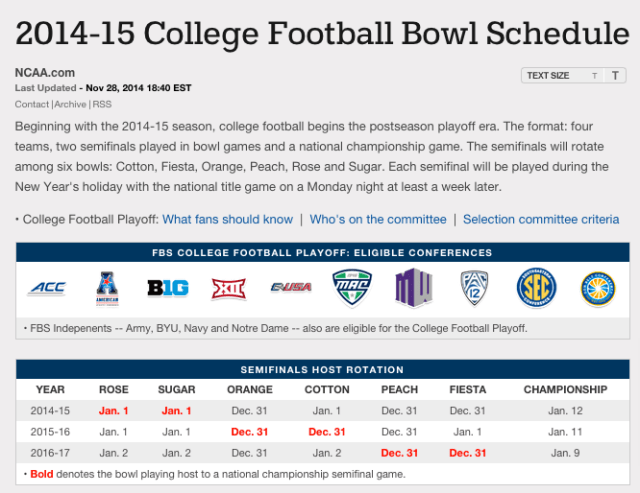Open "Selection committee criteria" link

pyautogui.click(x=541, y=219)
